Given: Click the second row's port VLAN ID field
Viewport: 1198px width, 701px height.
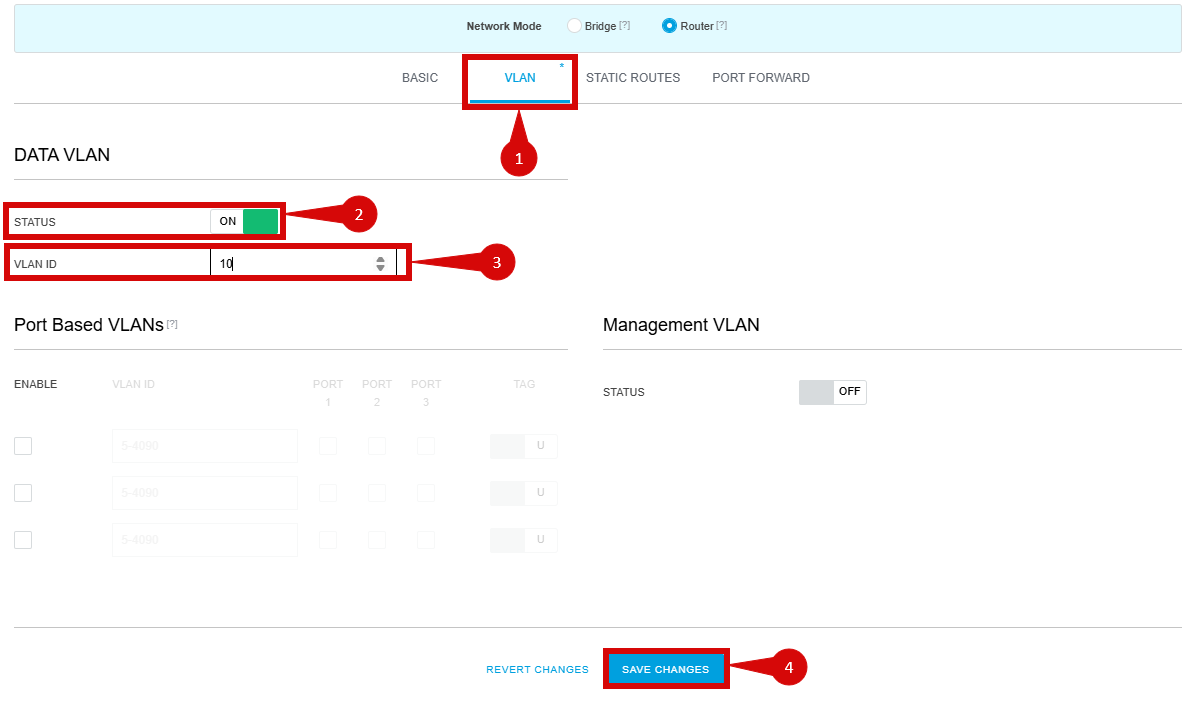Looking at the screenshot, I should (x=205, y=493).
